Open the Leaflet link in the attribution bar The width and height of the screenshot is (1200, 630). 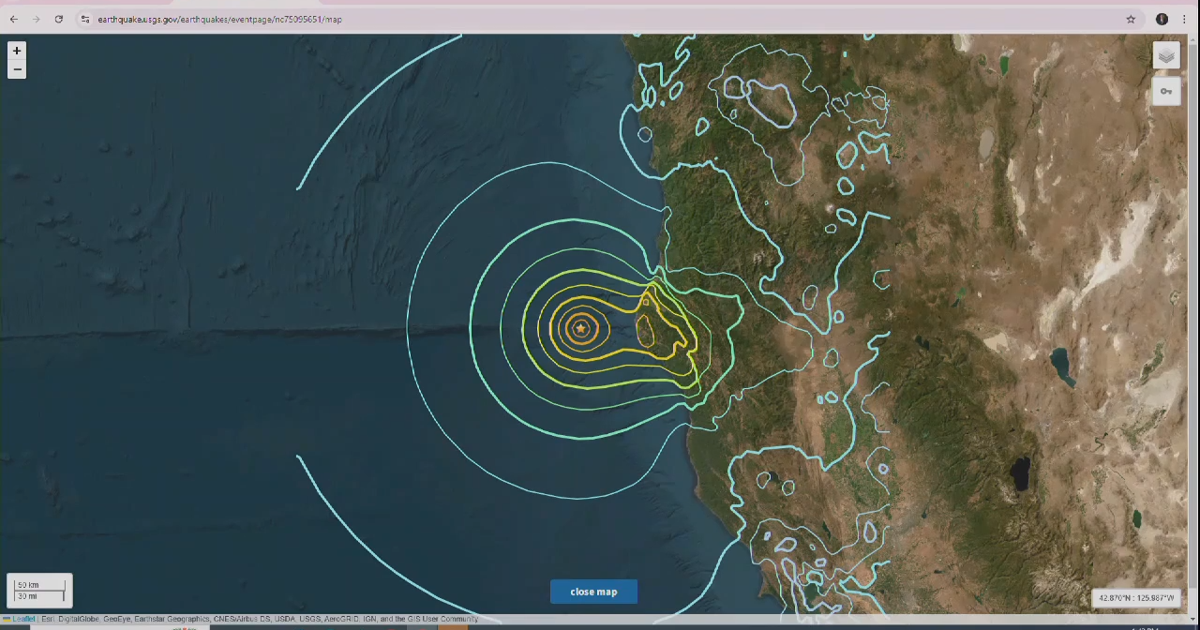(x=22, y=620)
